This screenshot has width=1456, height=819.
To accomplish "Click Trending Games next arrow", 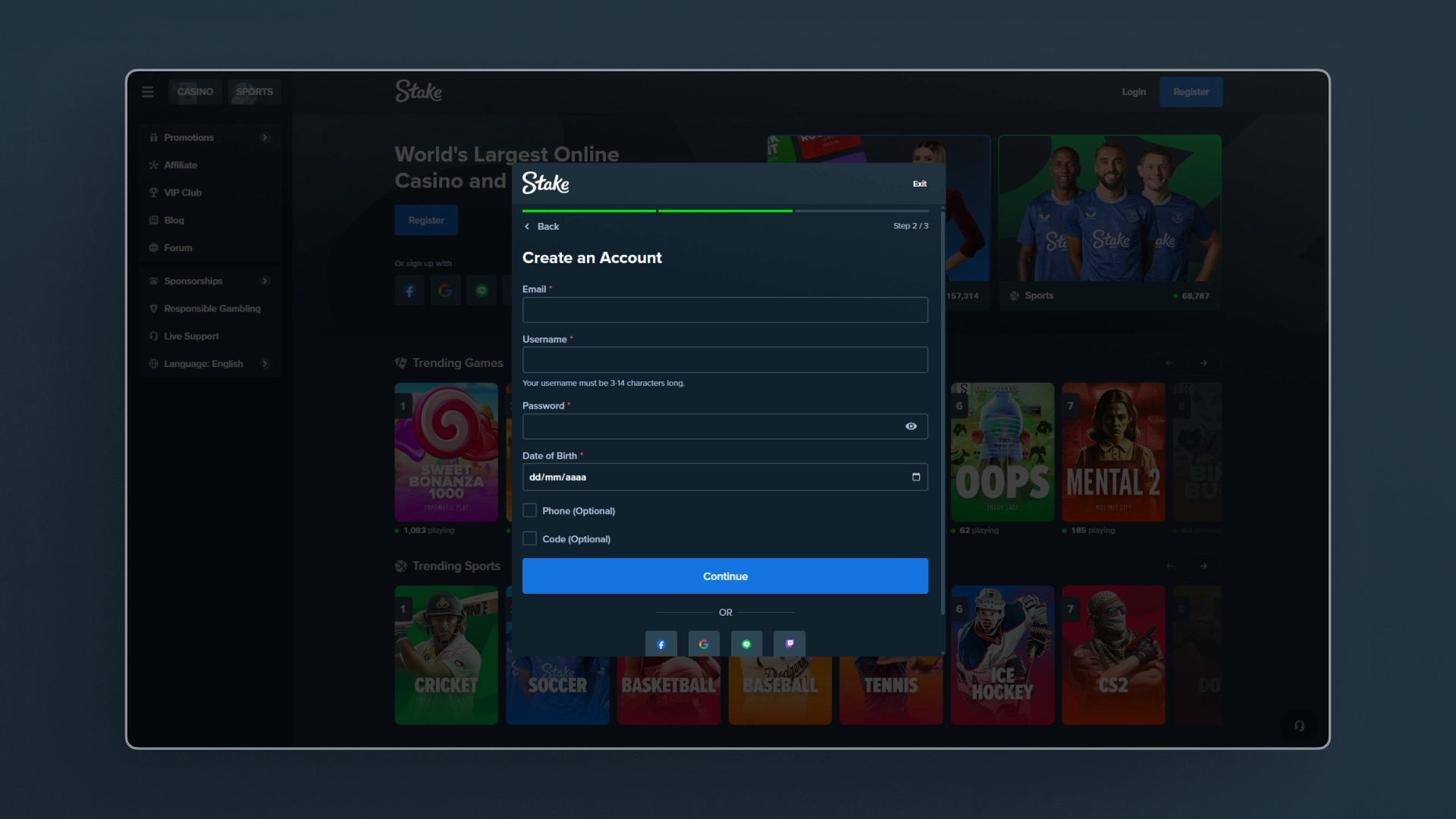I will click(x=1203, y=363).
